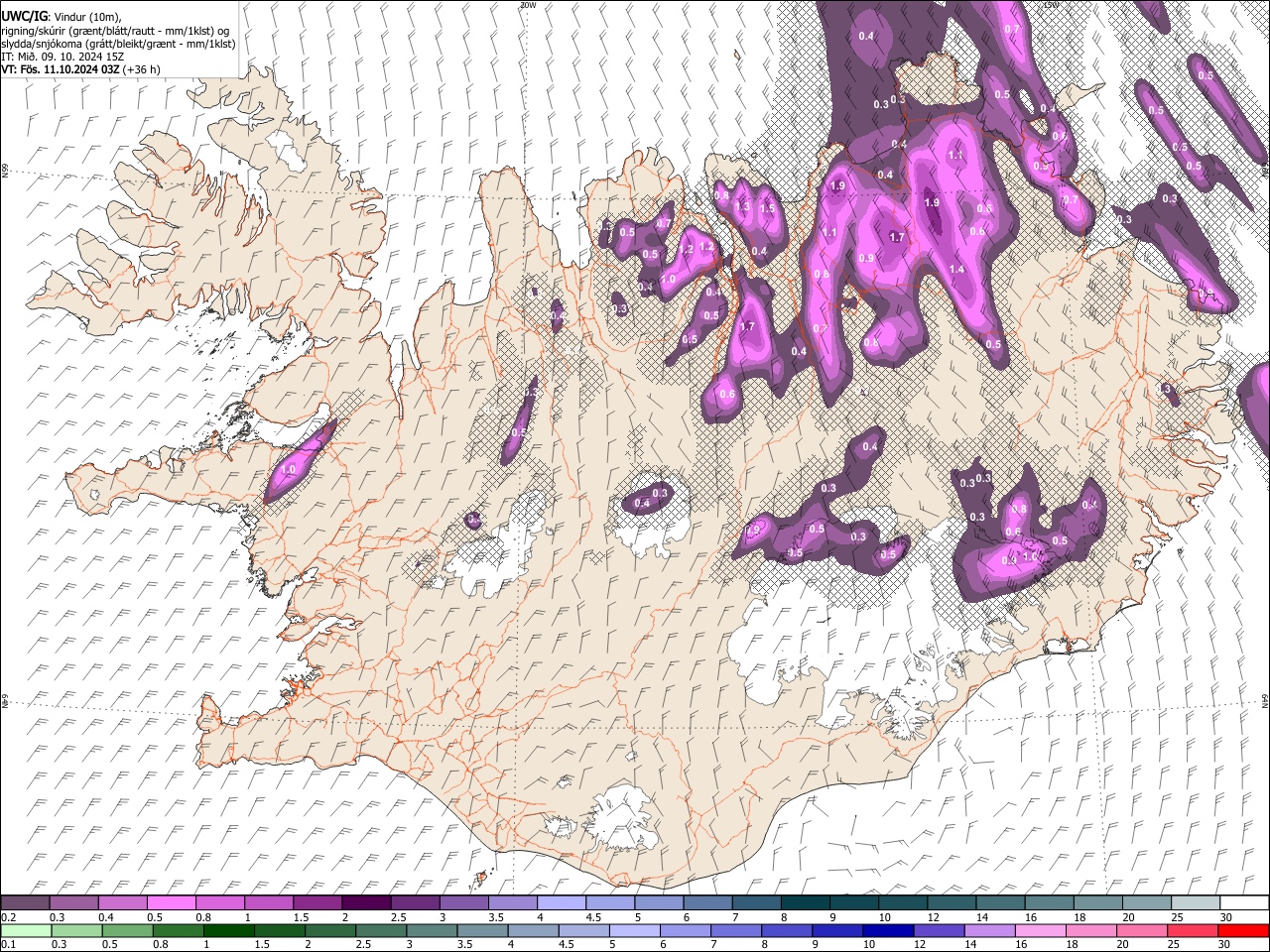
Task: Select the deep blue 10 swatch in lower legend row
Action: (x=889, y=930)
